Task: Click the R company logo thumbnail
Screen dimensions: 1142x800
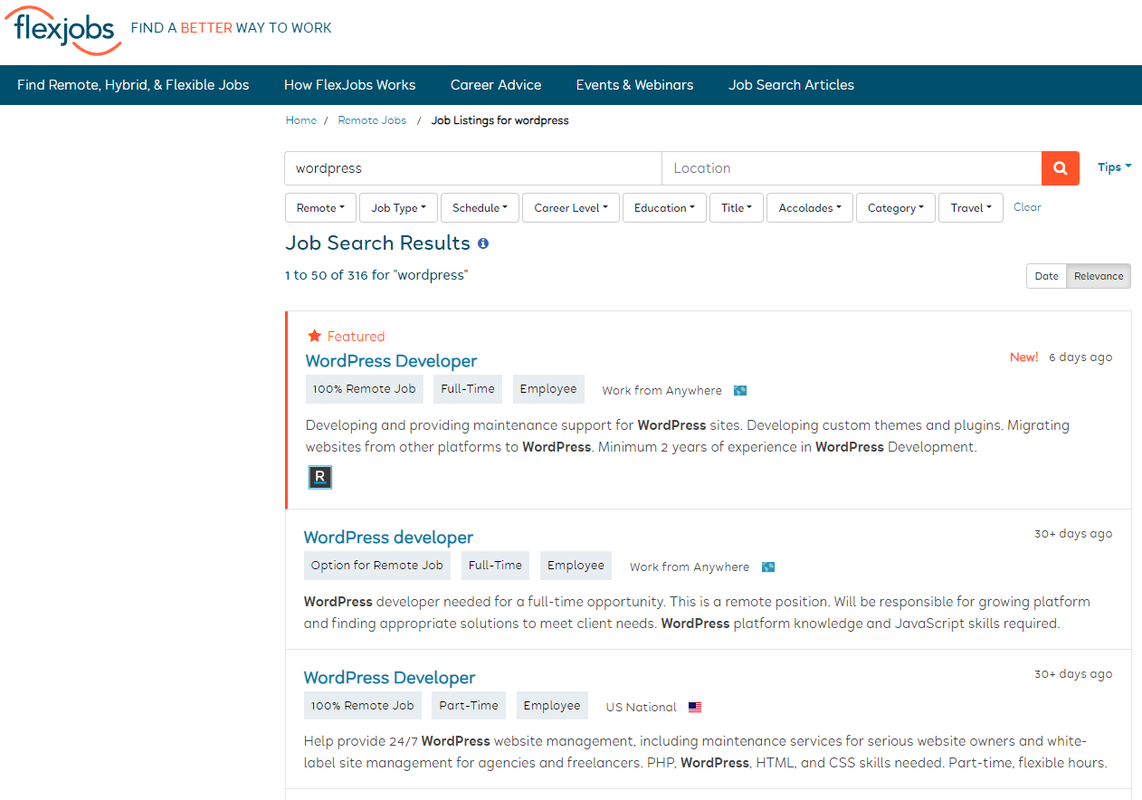Action: click(x=320, y=477)
